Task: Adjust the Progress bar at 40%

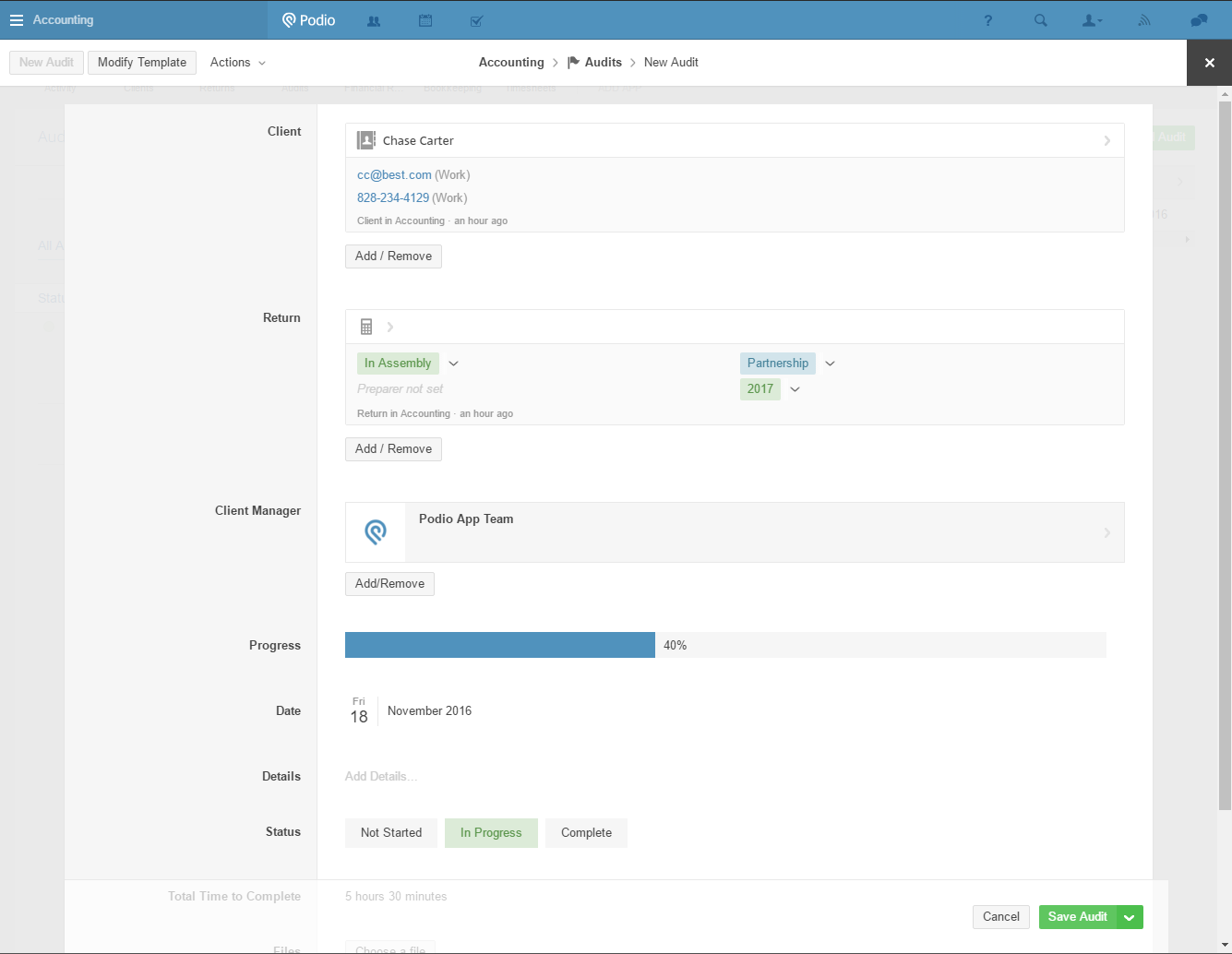Action: 655,645
